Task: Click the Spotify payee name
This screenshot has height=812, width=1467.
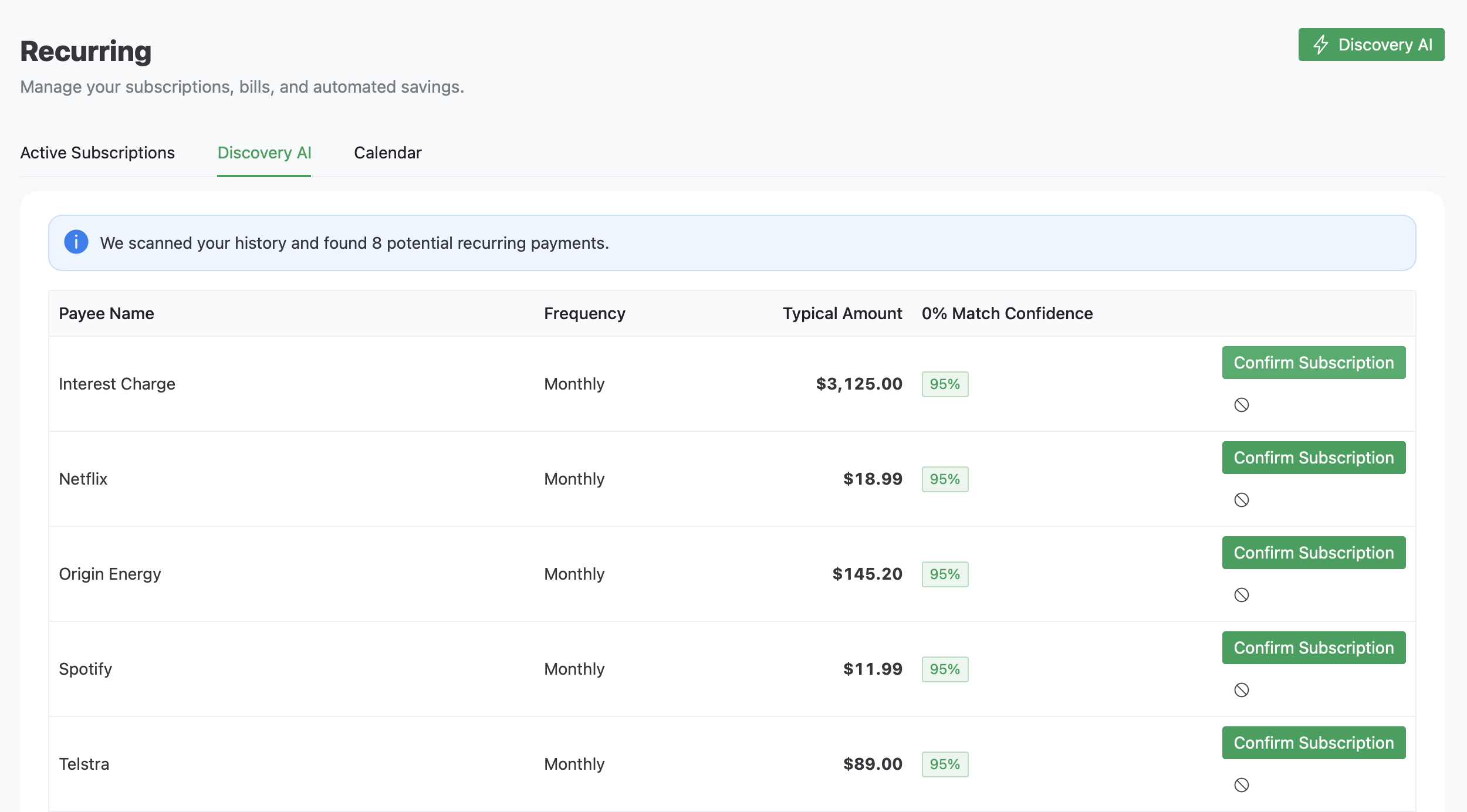Action: [85, 669]
